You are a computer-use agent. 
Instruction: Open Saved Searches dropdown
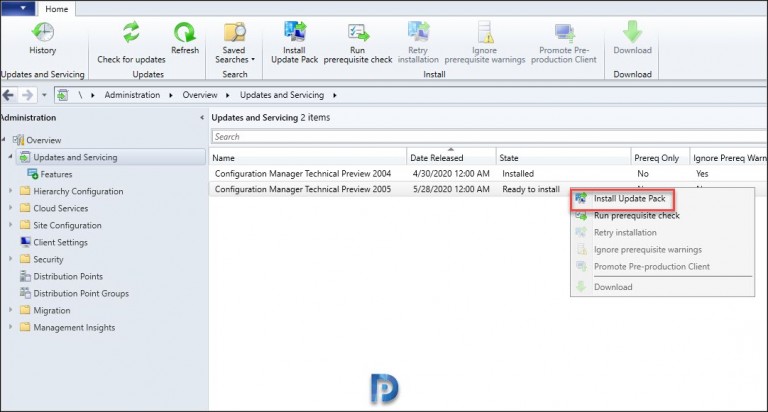[235, 43]
